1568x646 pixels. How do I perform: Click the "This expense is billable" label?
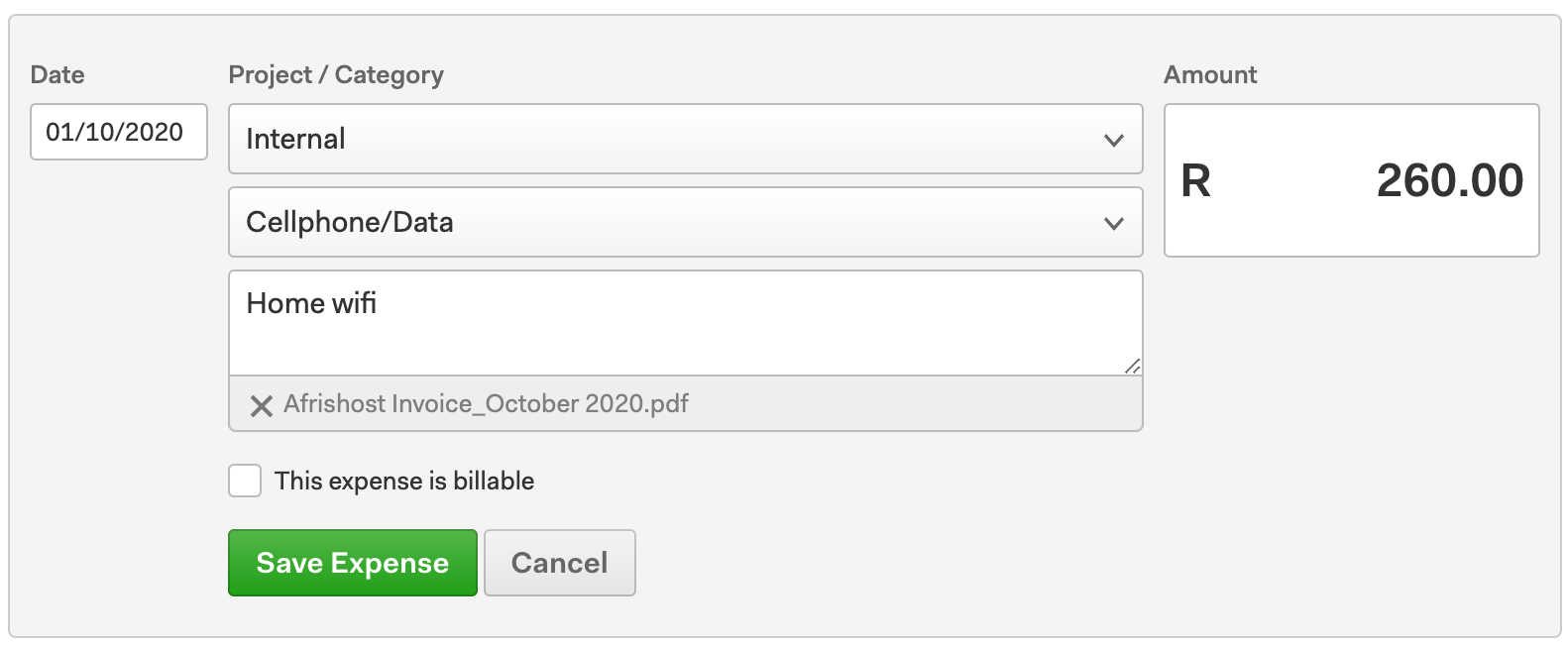coord(404,481)
